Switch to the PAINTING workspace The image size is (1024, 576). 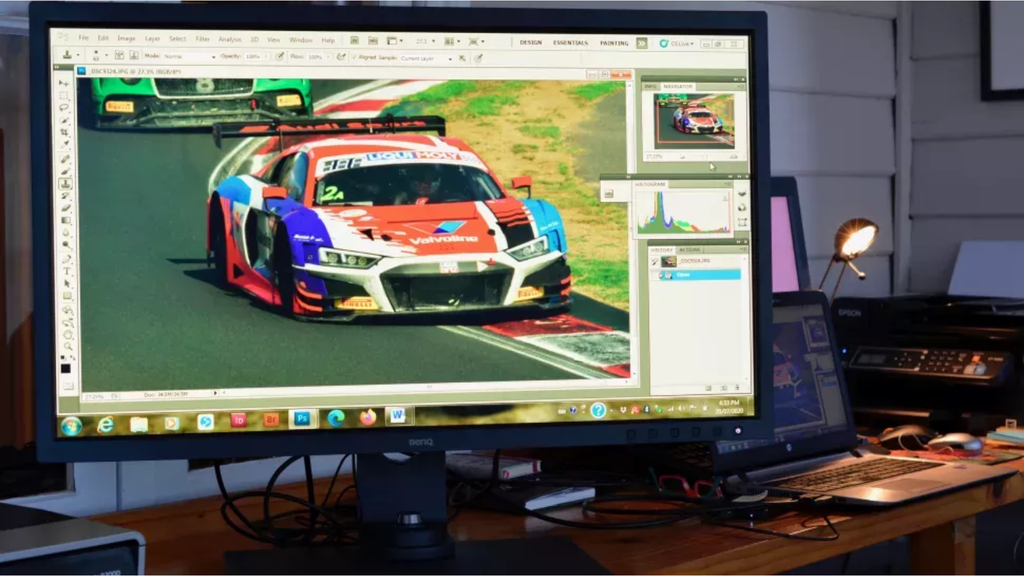[x=614, y=43]
